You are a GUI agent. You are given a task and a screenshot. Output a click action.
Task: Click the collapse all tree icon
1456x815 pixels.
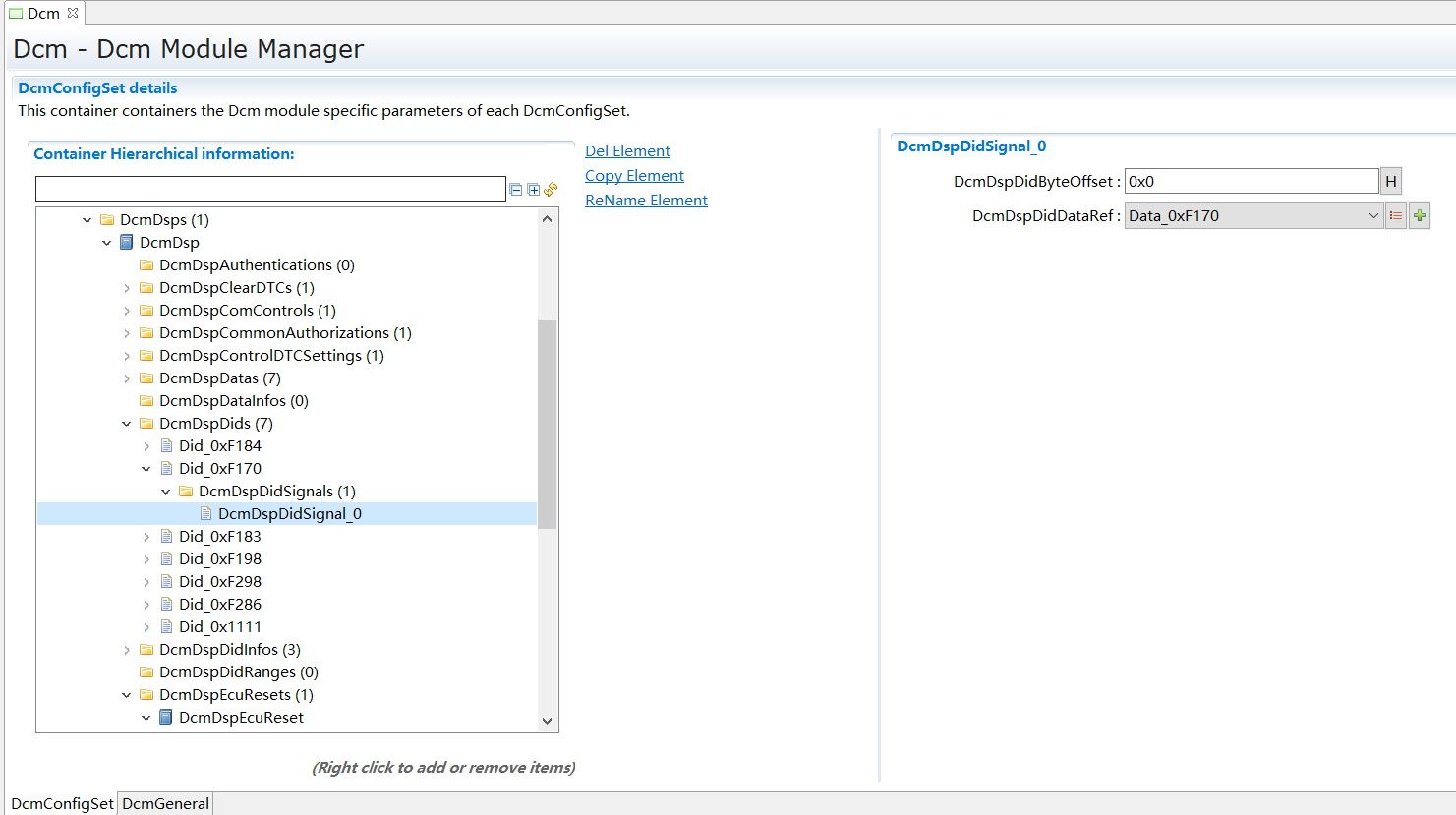coord(515,189)
